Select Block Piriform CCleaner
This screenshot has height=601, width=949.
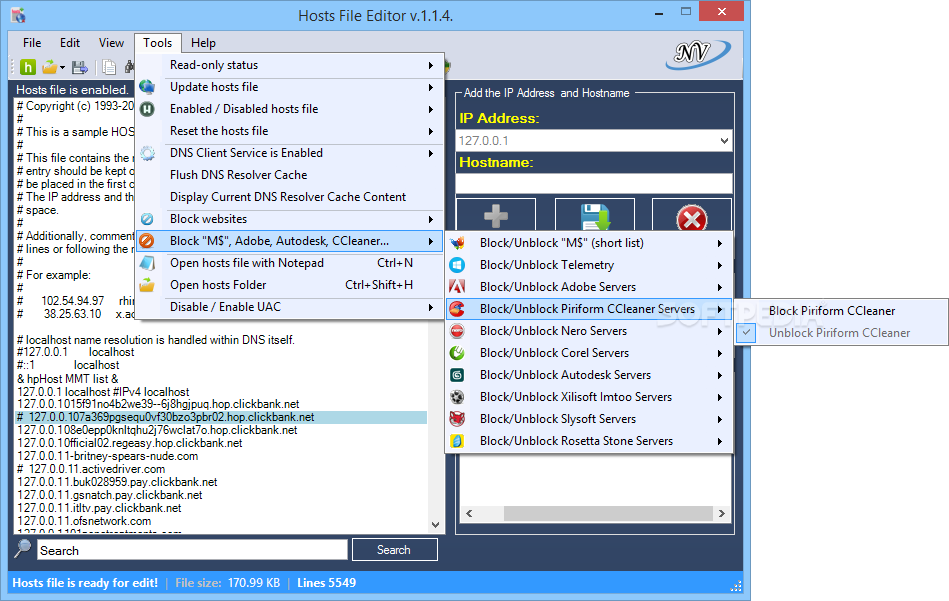coord(841,311)
